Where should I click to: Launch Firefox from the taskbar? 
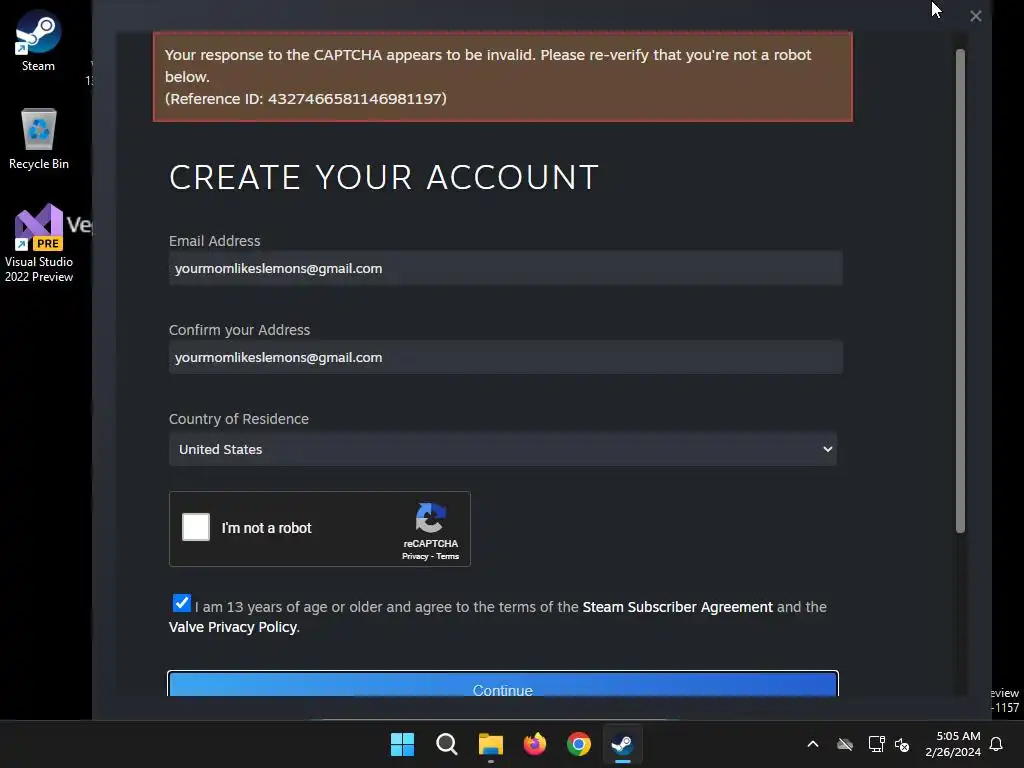(x=535, y=744)
